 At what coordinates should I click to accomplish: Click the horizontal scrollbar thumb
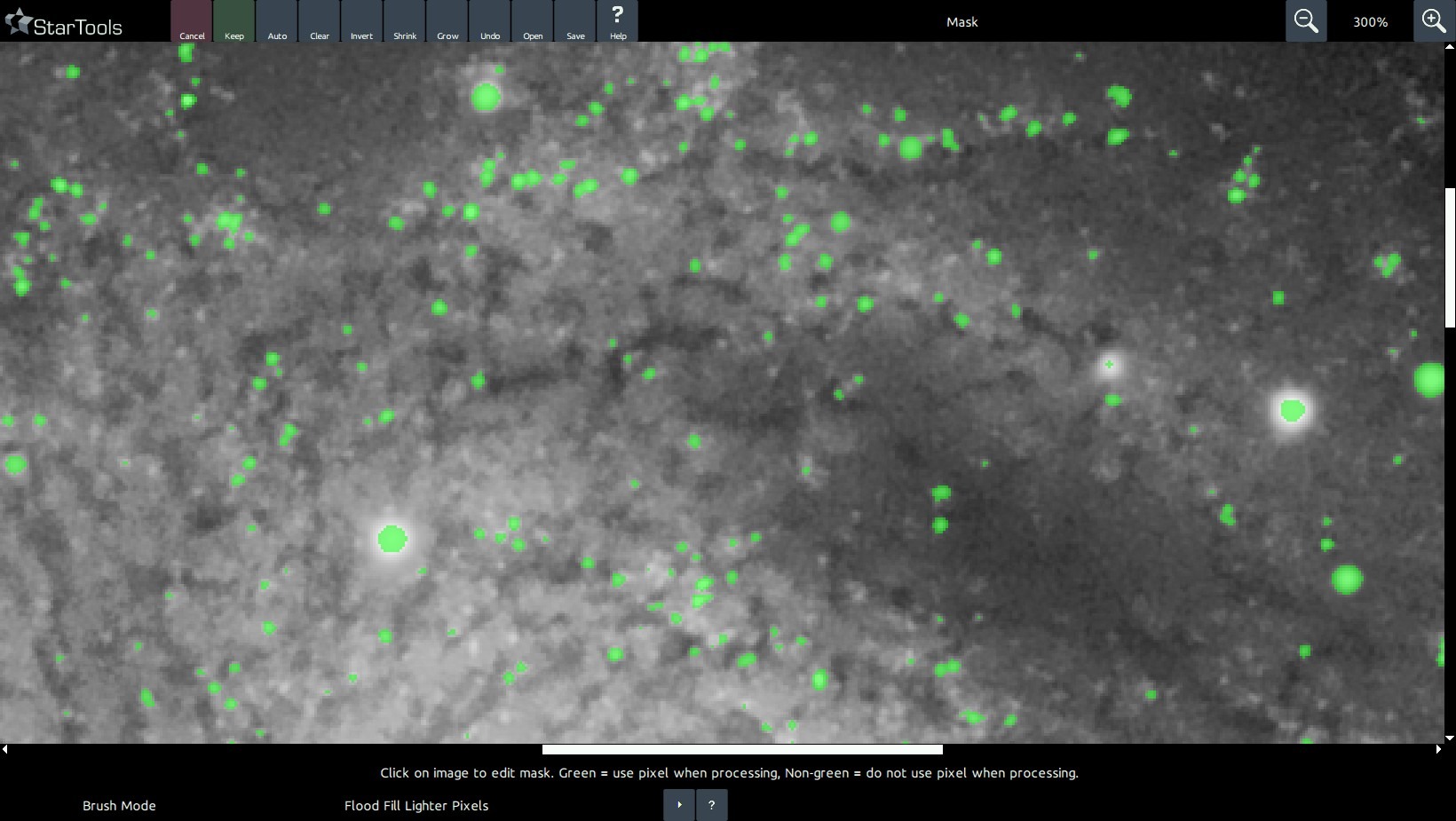click(742, 750)
